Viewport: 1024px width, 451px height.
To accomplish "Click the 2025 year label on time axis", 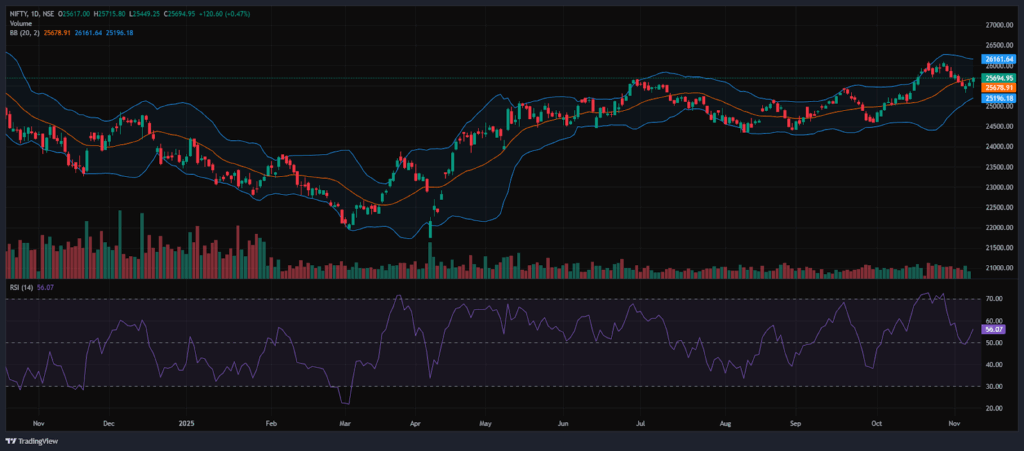I will tap(184, 423).
